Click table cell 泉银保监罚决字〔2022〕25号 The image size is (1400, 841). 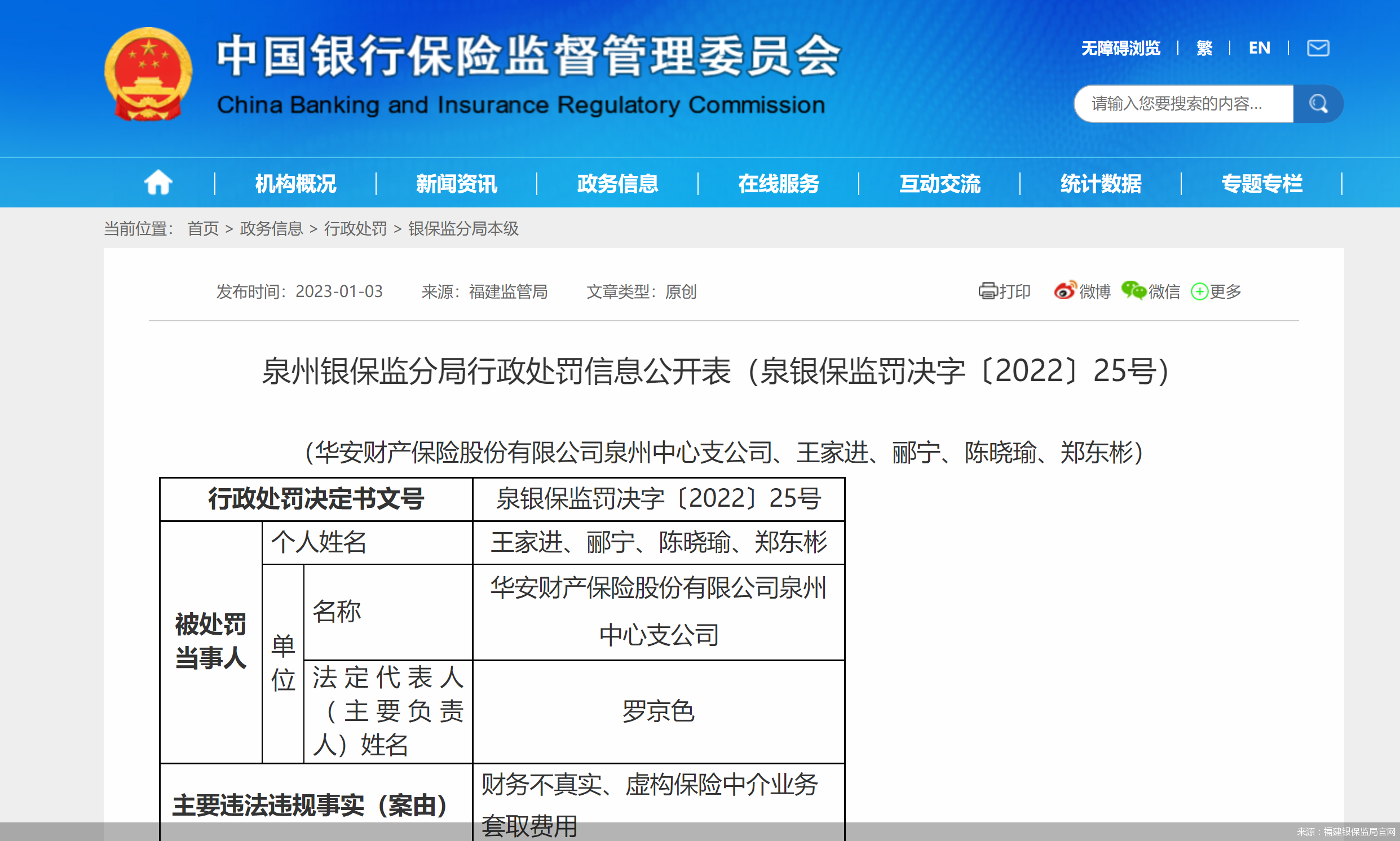tap(659, 499)
